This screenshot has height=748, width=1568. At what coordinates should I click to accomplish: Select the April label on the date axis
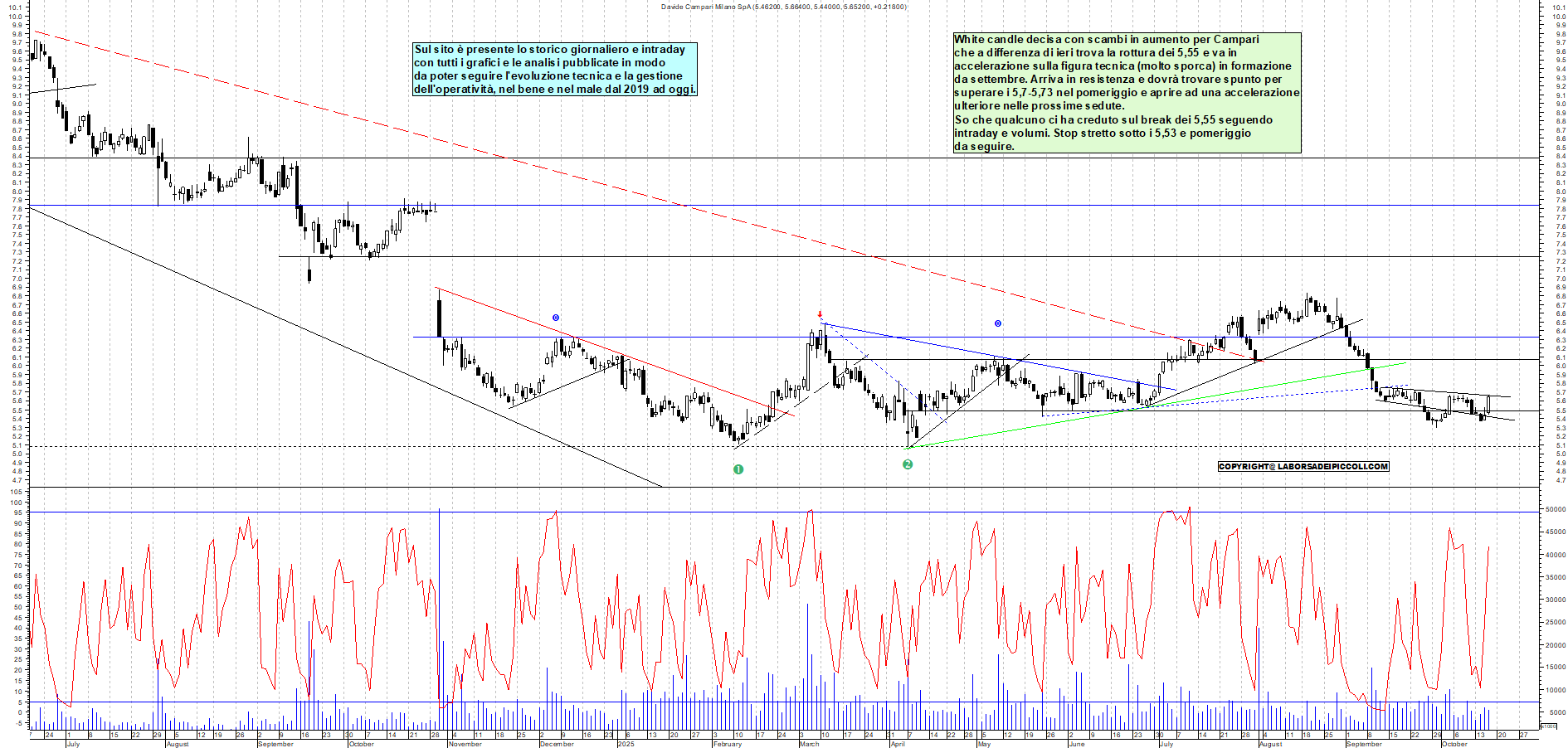point(898,744)
